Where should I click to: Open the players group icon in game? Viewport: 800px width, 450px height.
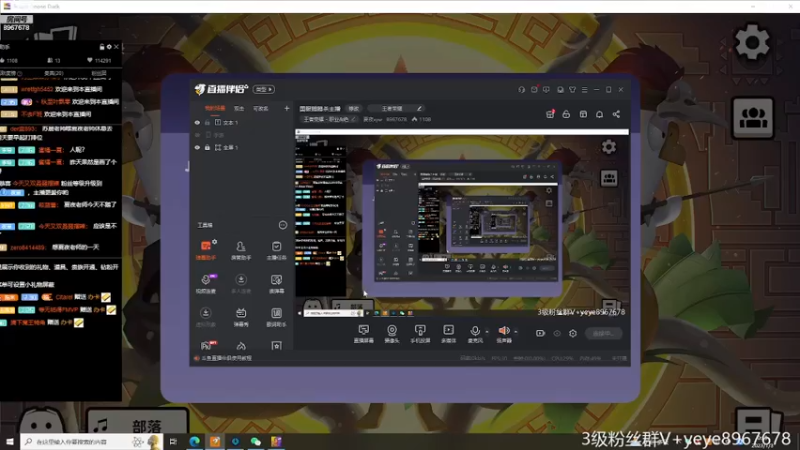click(x=753, y=118)
